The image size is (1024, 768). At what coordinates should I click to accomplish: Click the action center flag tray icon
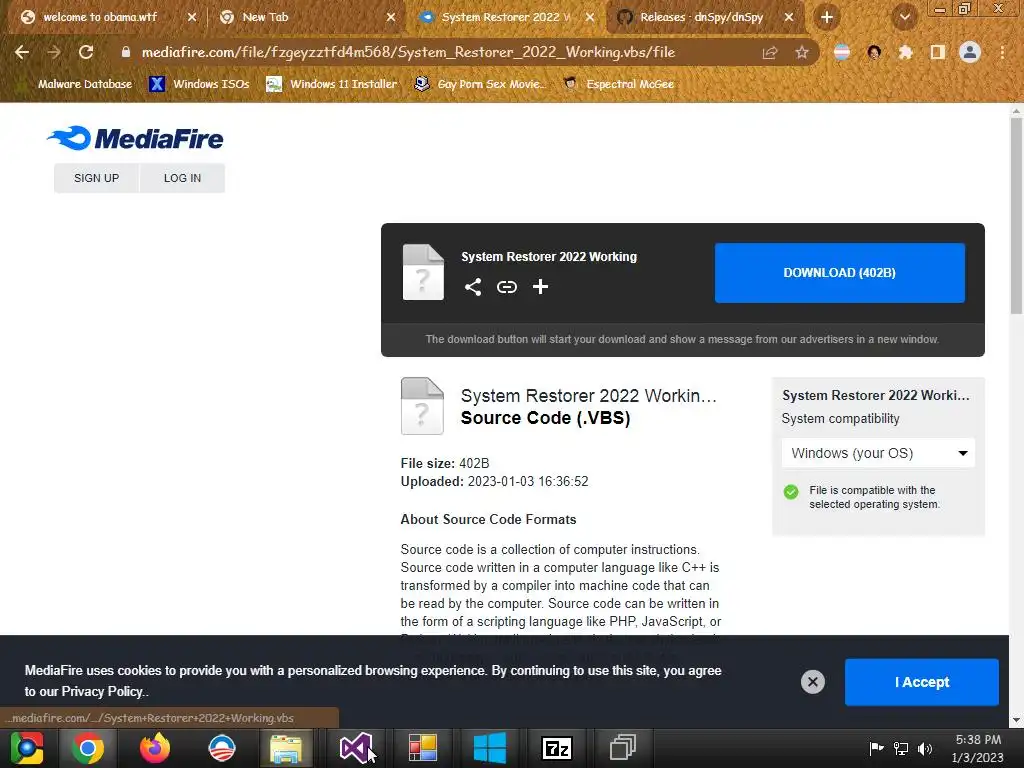tap(876, 748)
